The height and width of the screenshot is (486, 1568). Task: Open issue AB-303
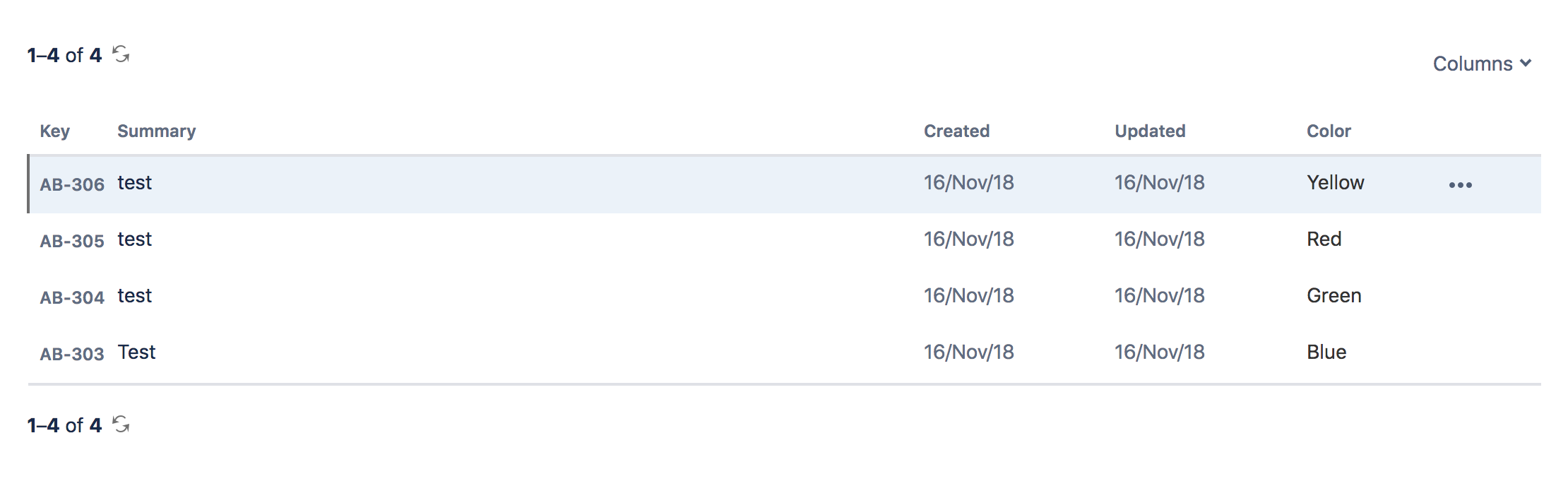[x=71, y=353]
